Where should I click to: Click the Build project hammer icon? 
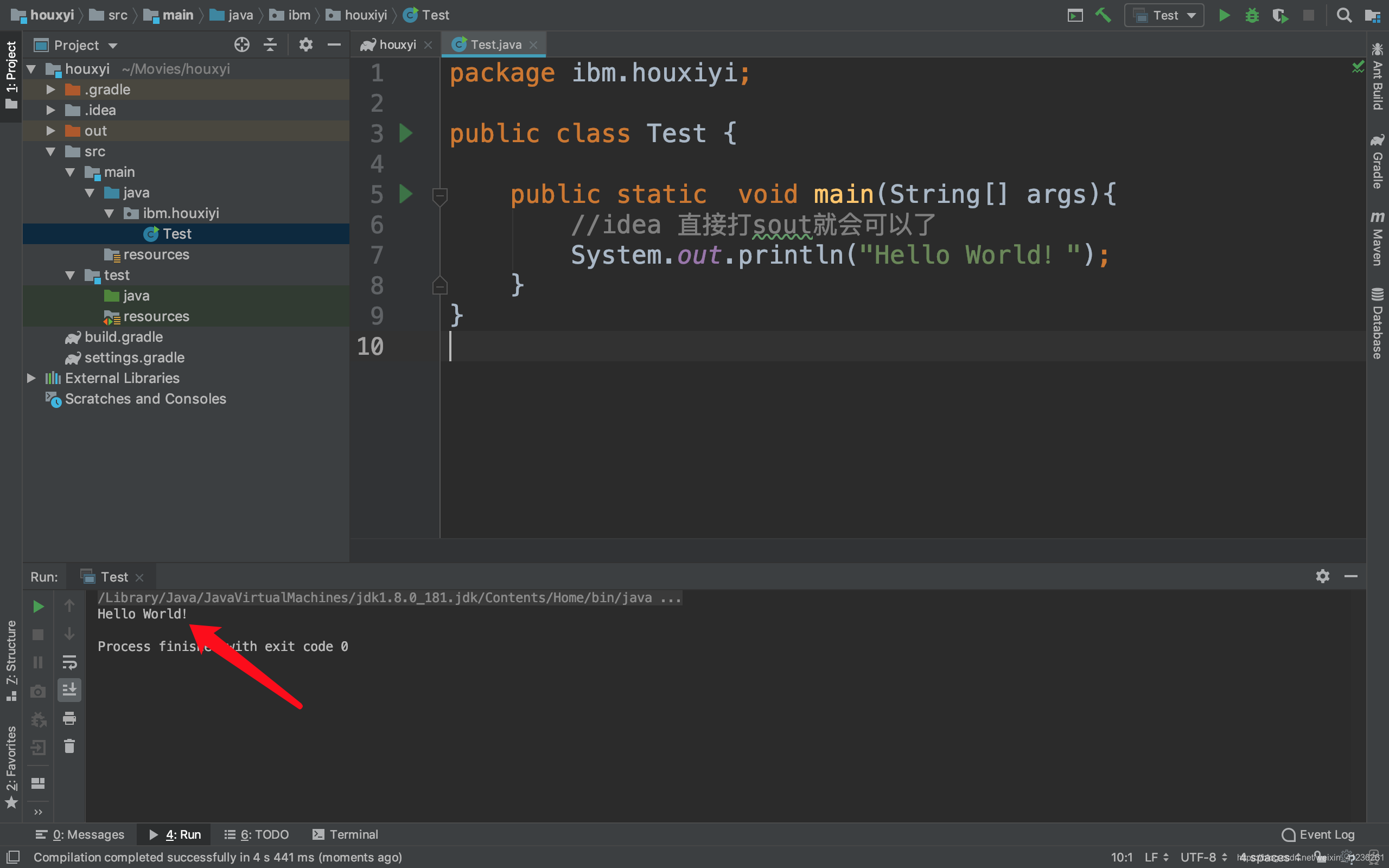pos(1103,16)
